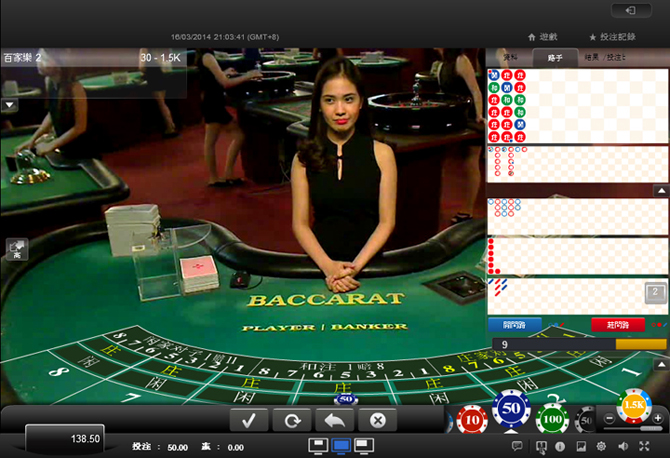Viewport: 670px width, 458px height.
Task: Click the repeat bet circular arrow button
Action: click(x=292, y=420)
